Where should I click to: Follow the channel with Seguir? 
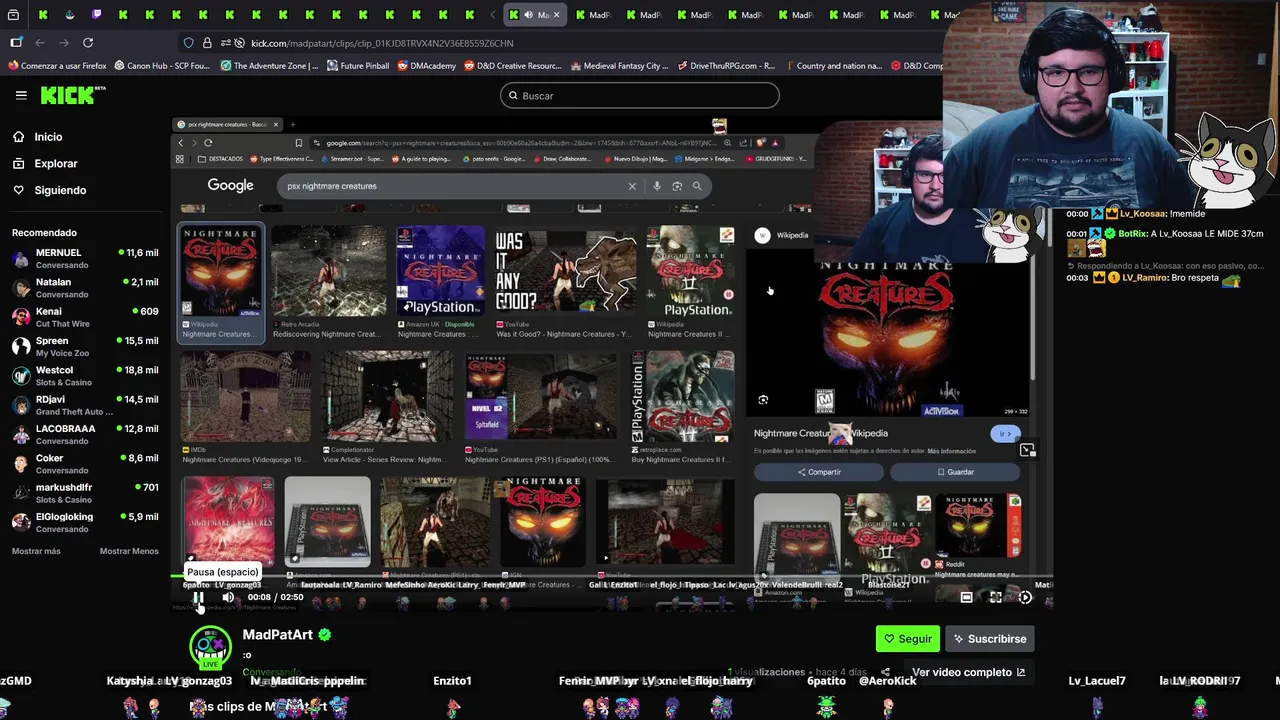point(908,639)
